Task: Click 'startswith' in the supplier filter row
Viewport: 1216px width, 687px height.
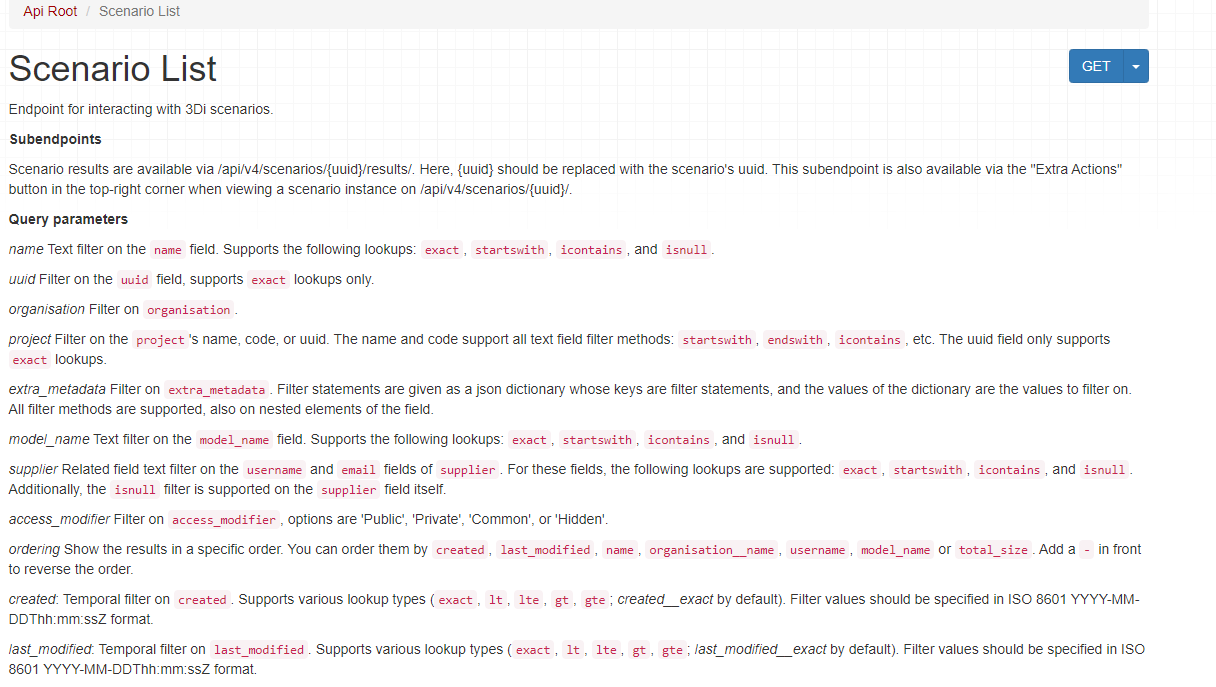Action: pyautogui.click(x=929, y=470)
